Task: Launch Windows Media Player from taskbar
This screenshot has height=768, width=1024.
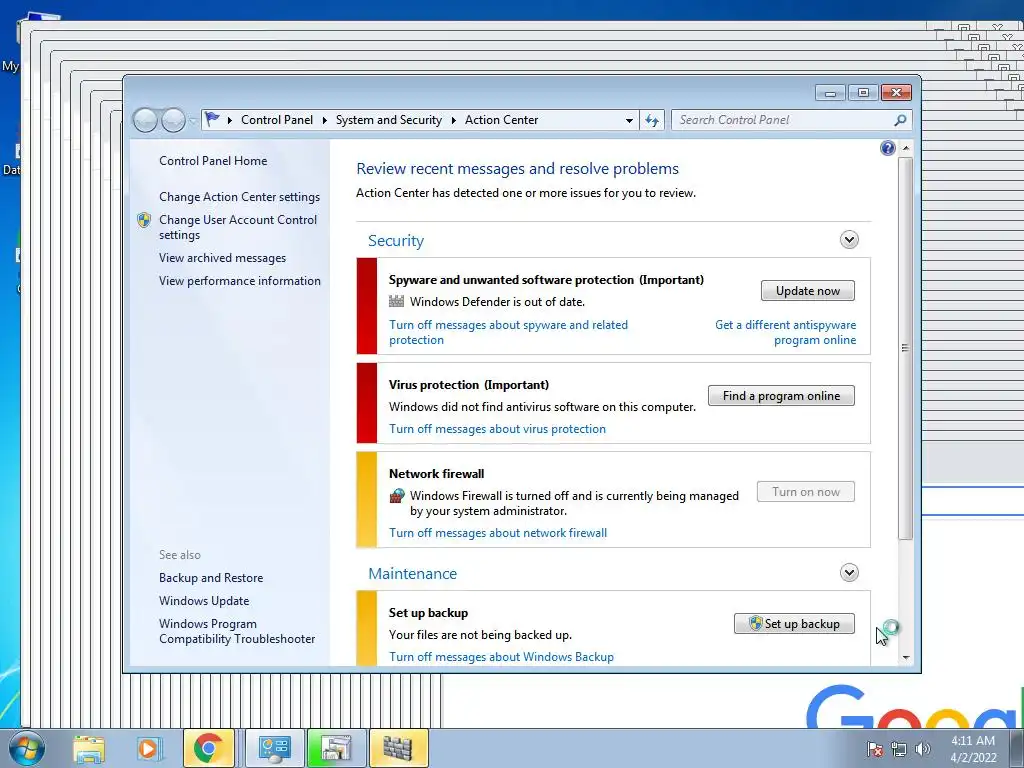Action: pyautogui.click(x=148, y=748)
